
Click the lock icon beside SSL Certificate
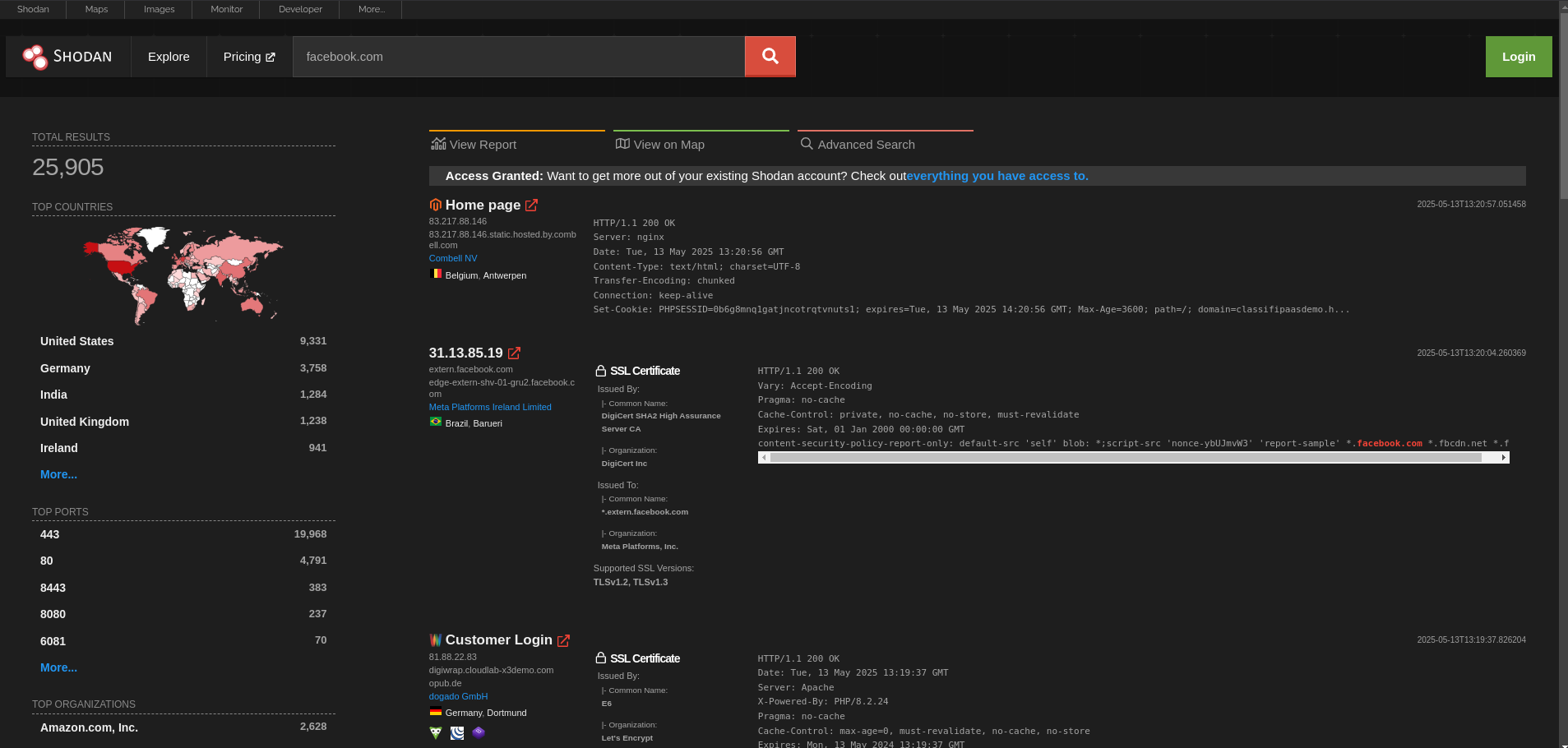(601, 370)
